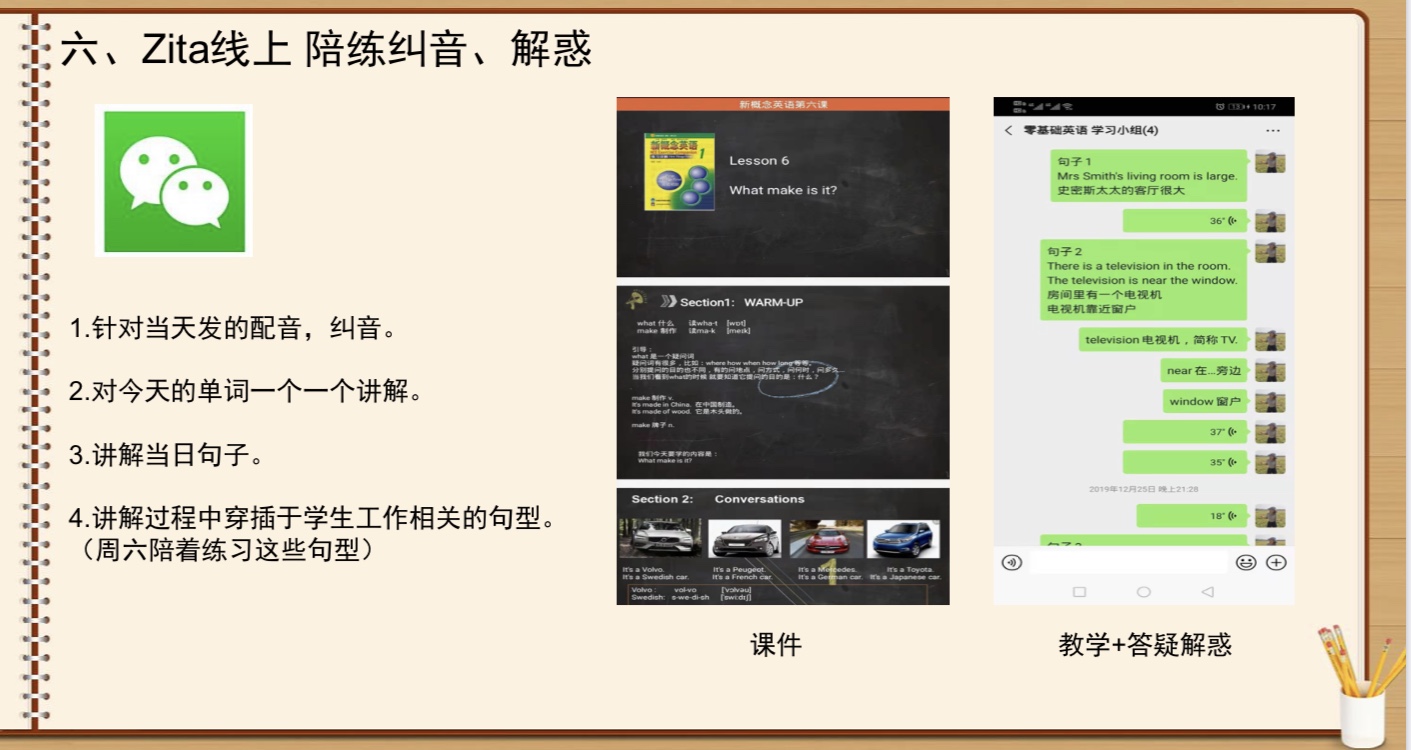Screen dimensions: 1411x750
Task: Click the avatar beside the television 电视机 message
Action: pos(1270,340)
